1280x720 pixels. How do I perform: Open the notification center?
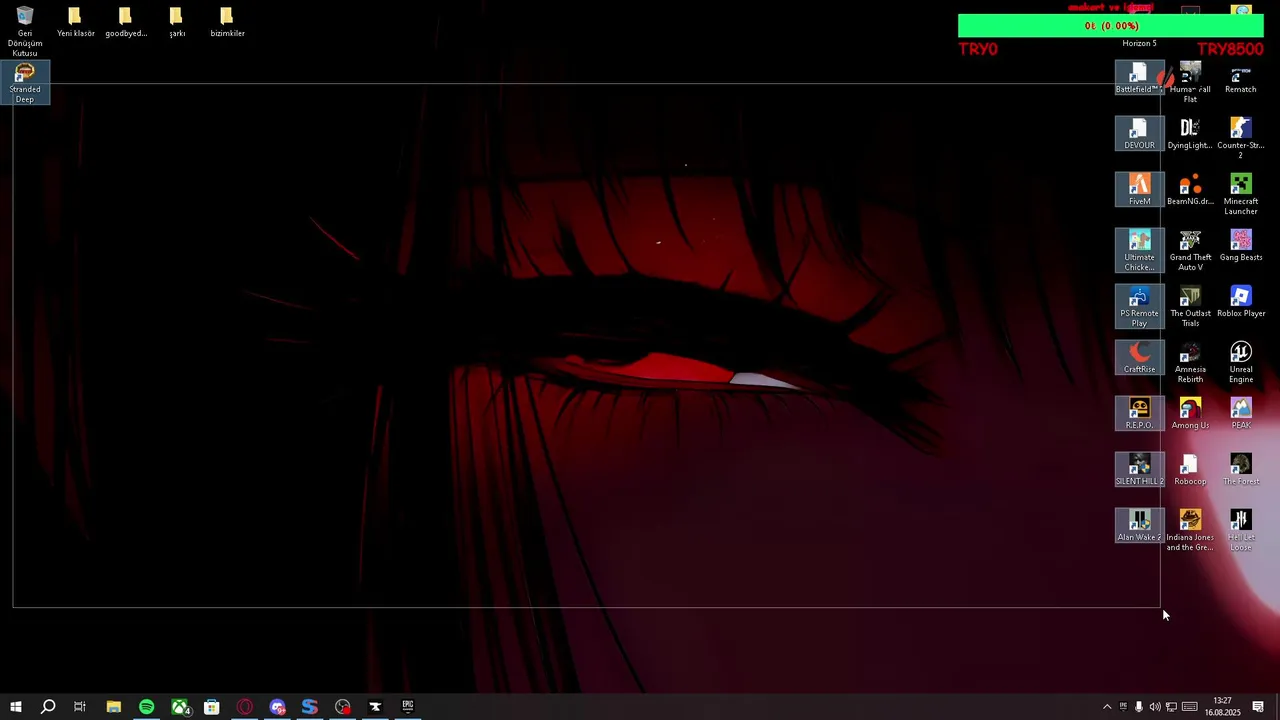pos(1258,707)
